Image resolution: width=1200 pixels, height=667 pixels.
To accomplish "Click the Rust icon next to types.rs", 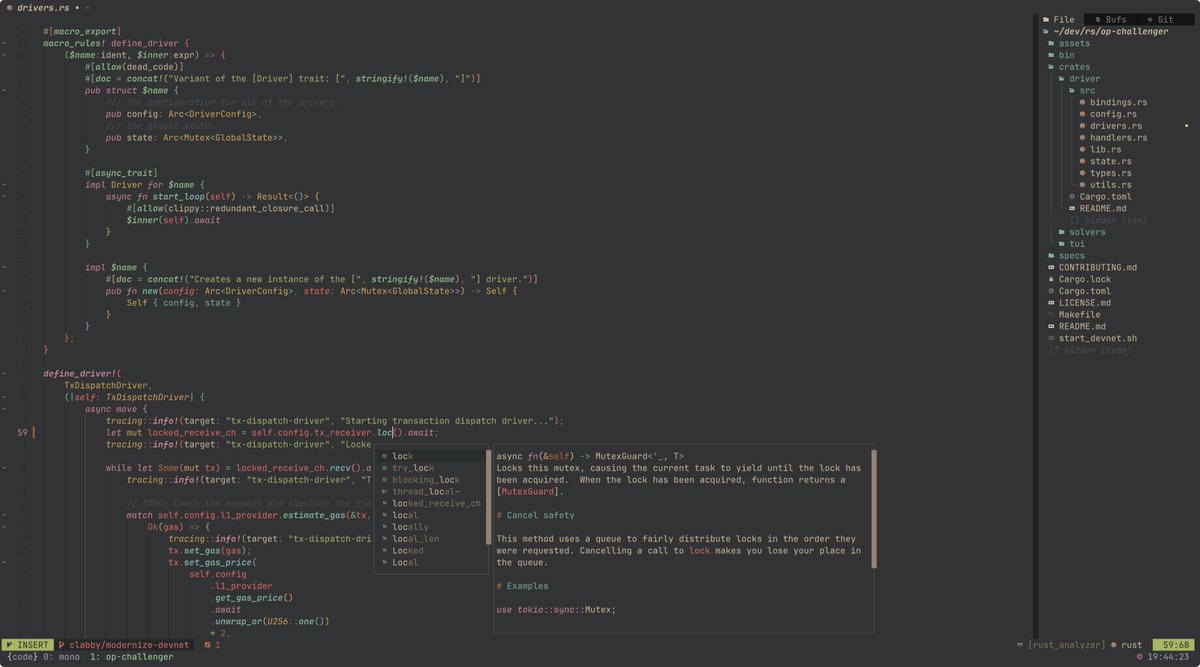I will click(x=1083, y=173).
